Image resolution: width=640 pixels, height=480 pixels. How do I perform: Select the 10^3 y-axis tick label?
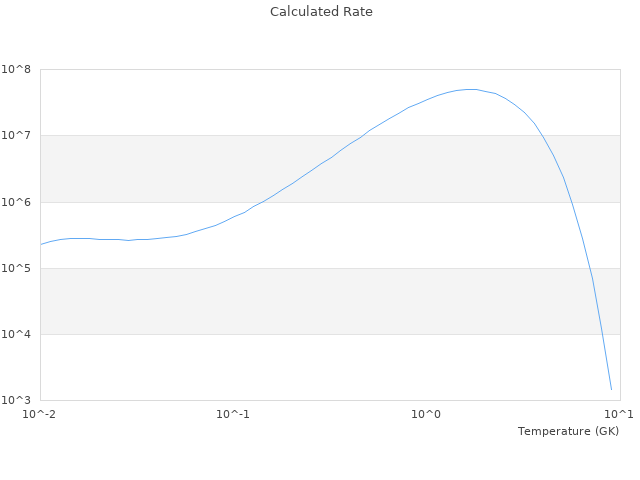coord(16,400)
